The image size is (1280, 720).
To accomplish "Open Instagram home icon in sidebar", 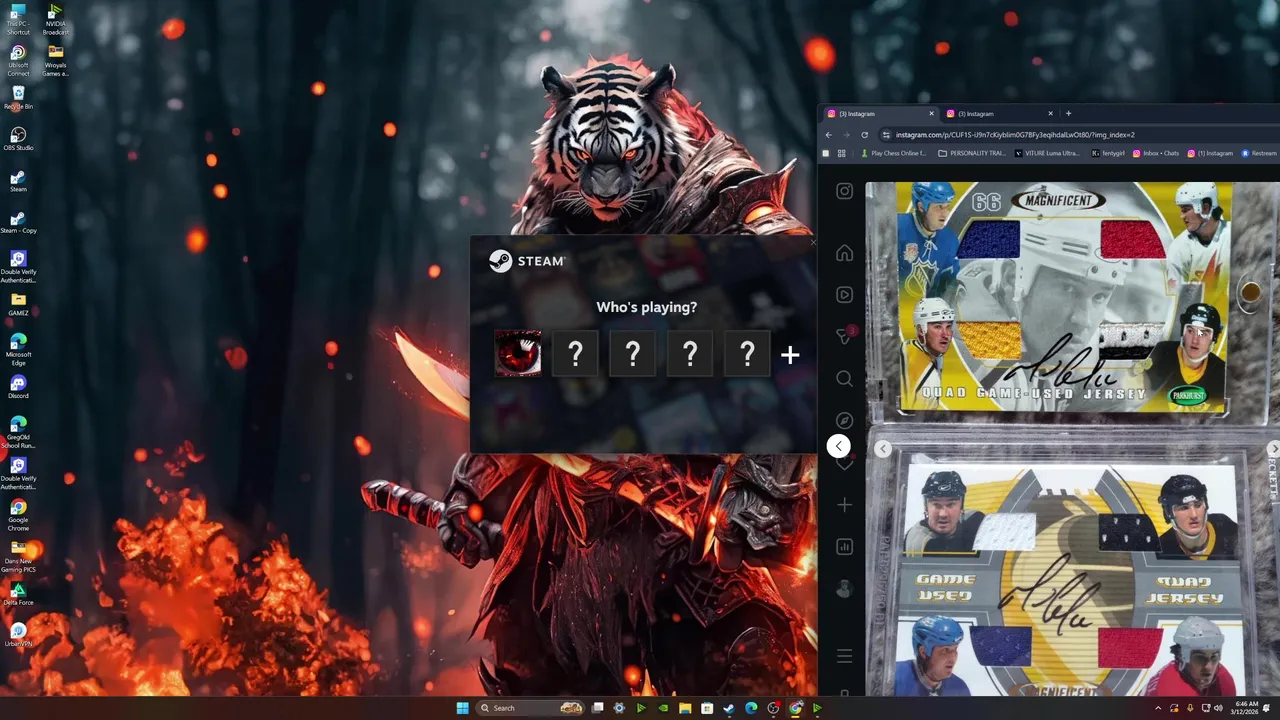I will coord(844,253).
